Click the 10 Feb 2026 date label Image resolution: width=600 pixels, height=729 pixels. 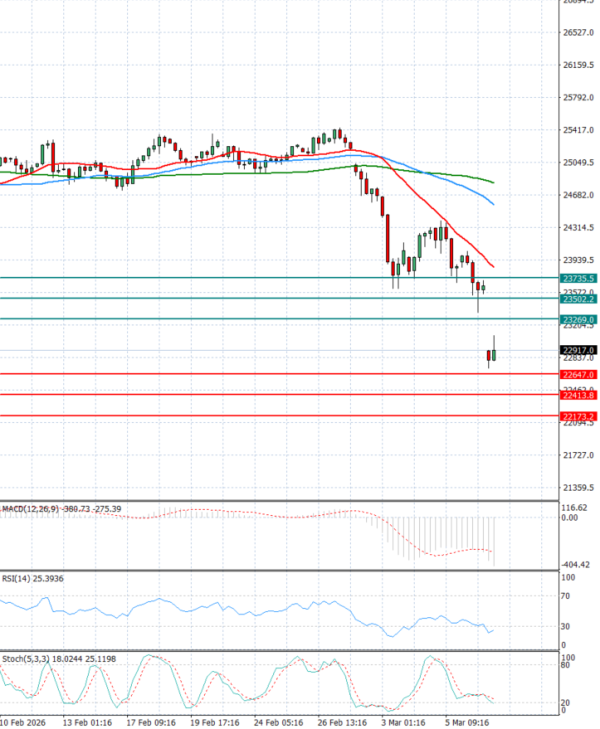(x=25, y=721)
